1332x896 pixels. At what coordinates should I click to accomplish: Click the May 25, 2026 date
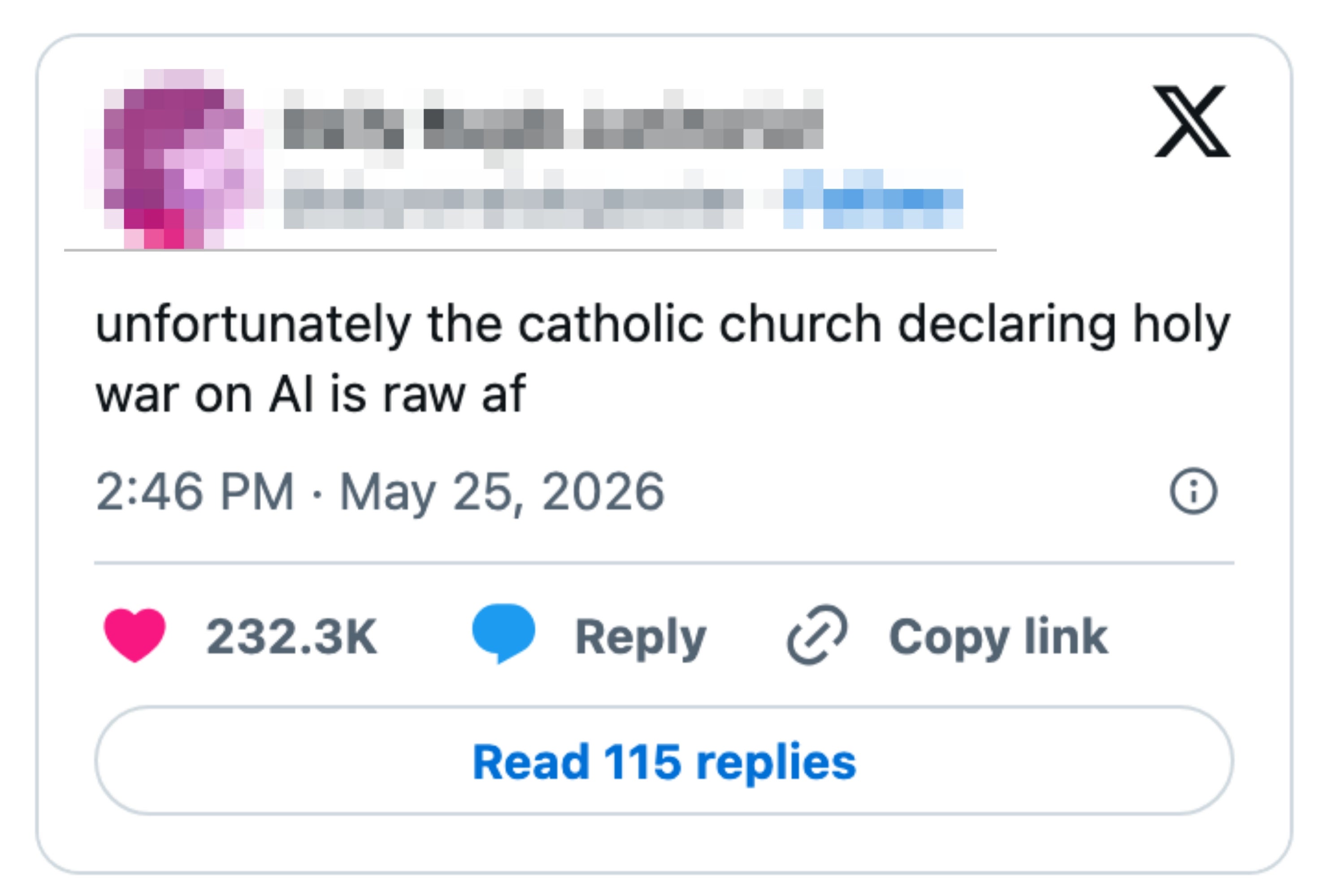[x=502, y=493]
